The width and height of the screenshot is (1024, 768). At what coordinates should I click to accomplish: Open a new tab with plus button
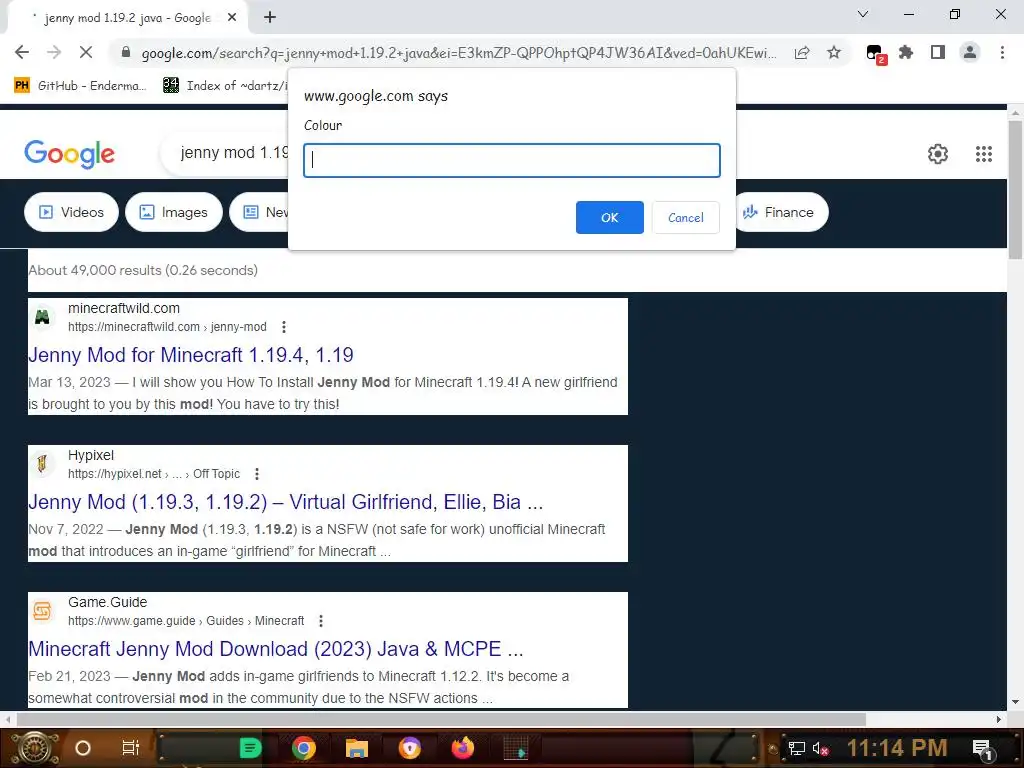(x=270, y=18)
